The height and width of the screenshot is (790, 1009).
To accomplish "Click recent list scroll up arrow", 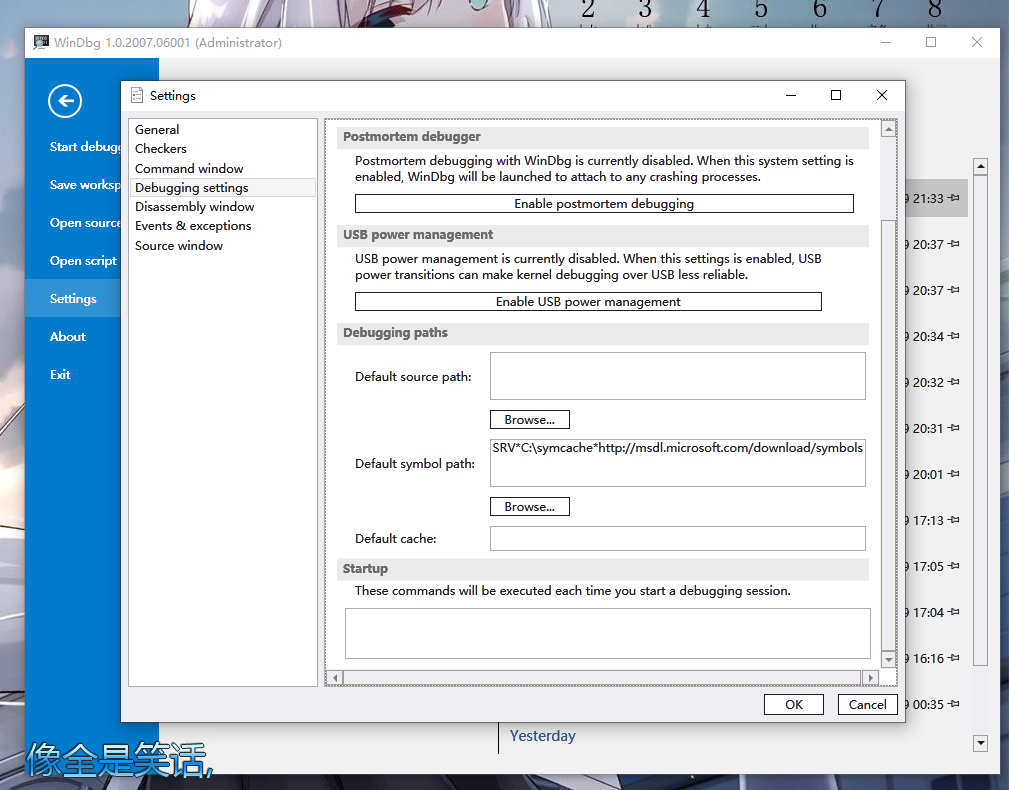I will click(980, 167).
